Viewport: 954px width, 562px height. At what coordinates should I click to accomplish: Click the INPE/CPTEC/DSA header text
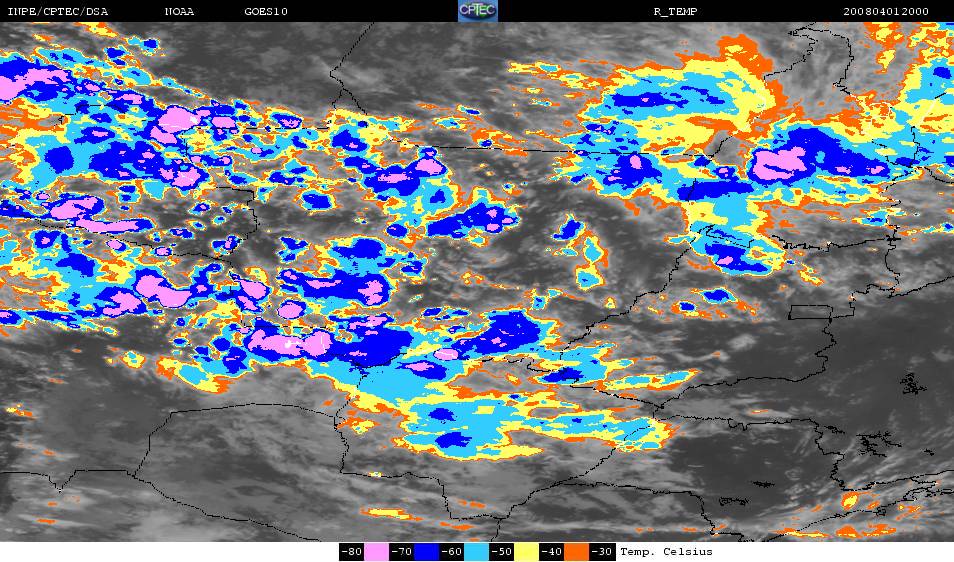click(x=58, y=12)
